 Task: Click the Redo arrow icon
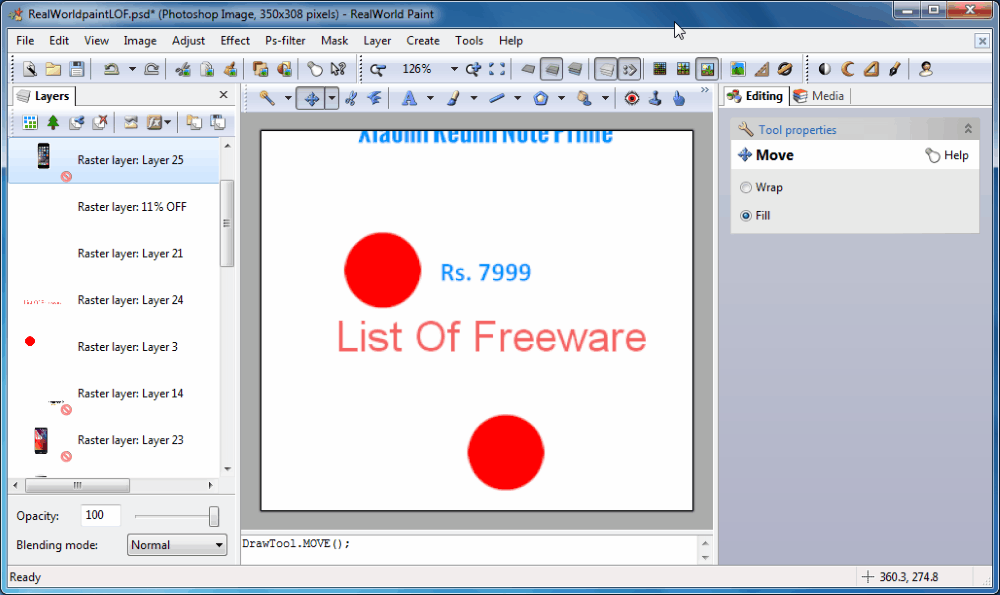[x=152, y=69]
